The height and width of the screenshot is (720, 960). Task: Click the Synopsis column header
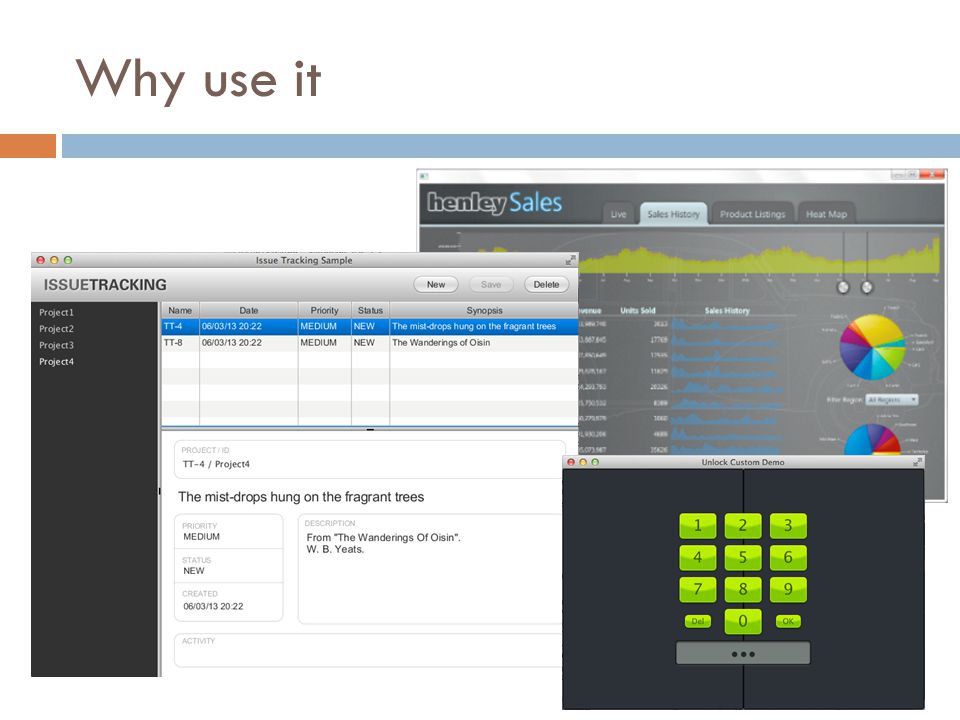pyautogui.click(x=484, y=310)
